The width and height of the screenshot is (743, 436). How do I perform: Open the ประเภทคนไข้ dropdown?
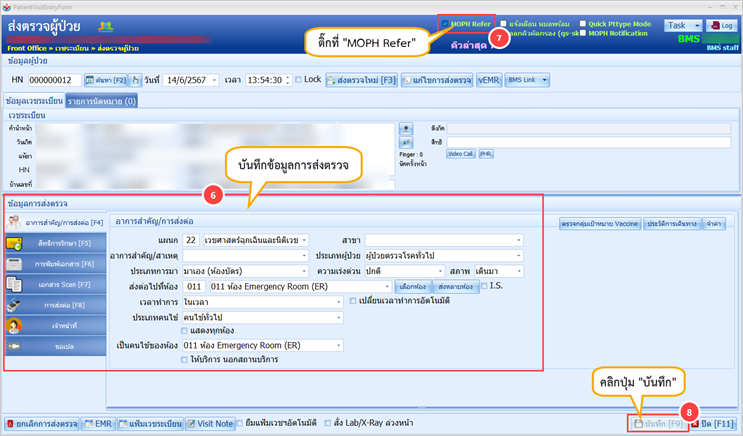[339, 318]
